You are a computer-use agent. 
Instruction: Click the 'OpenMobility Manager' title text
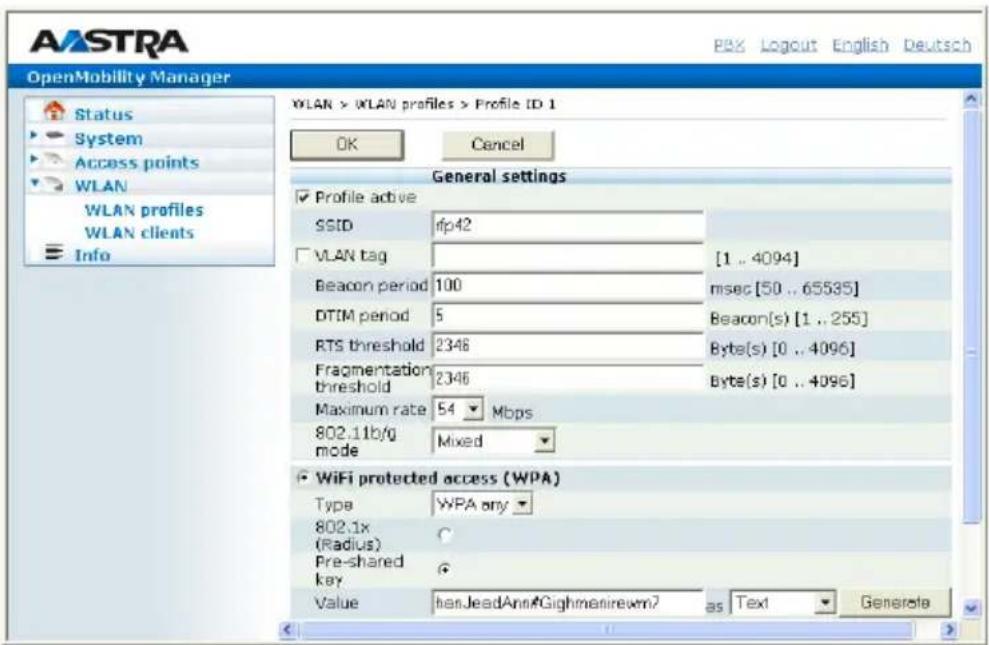[x=128, y=78]
